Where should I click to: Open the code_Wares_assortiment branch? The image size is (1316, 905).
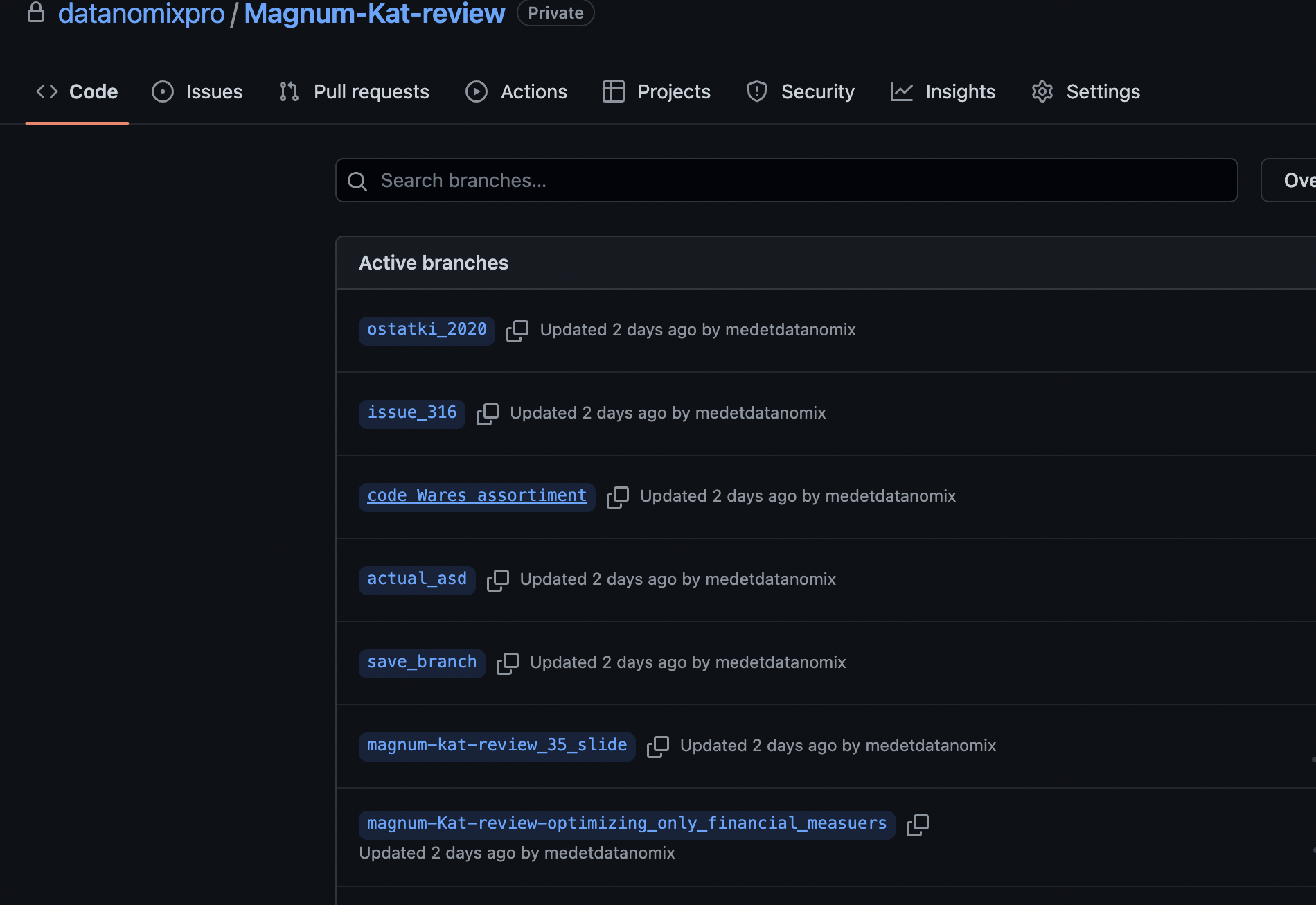click(476, 495)
